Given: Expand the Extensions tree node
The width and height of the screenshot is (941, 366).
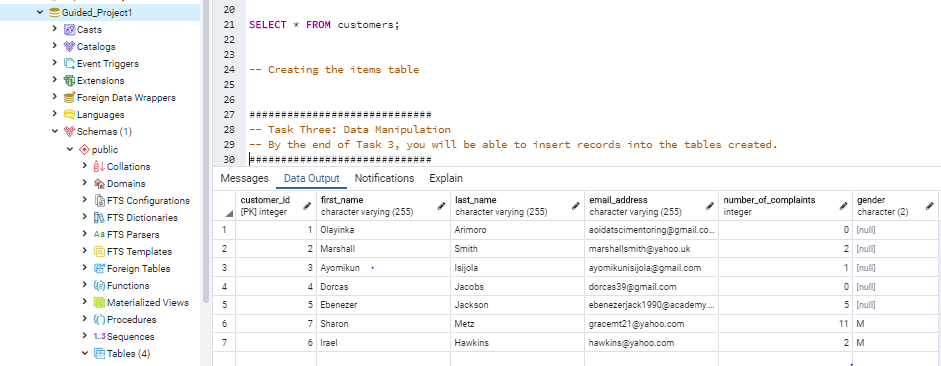Looking at the screenshot, I should (55, 80).
